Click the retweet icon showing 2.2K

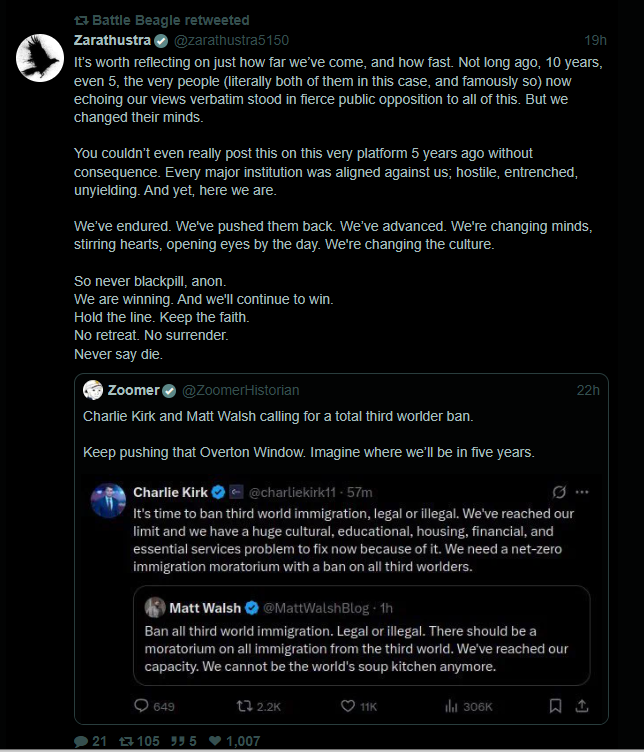click(x=244, y=706)
